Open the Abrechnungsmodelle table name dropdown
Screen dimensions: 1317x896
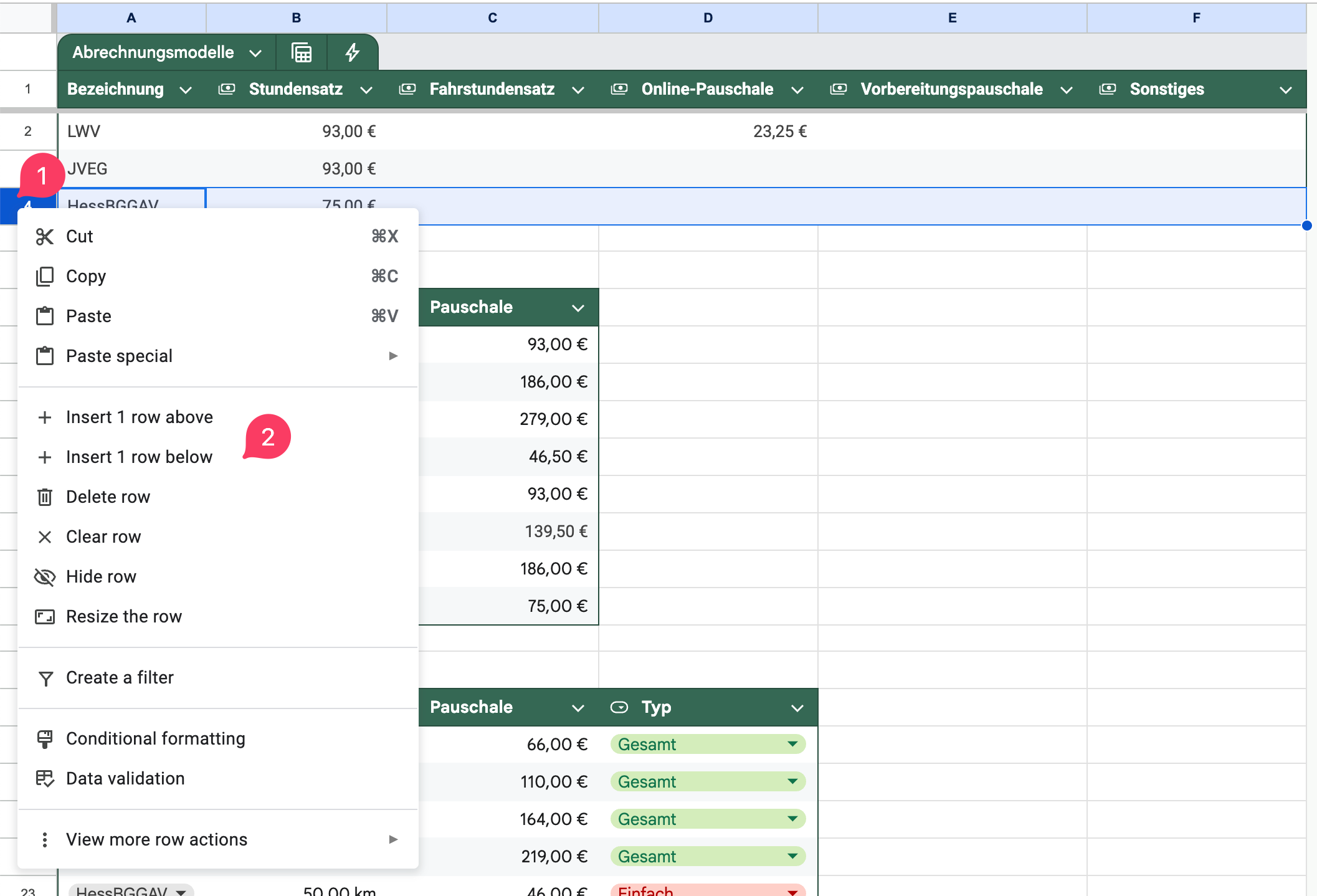pyautogui.click(x=255, y=53)
